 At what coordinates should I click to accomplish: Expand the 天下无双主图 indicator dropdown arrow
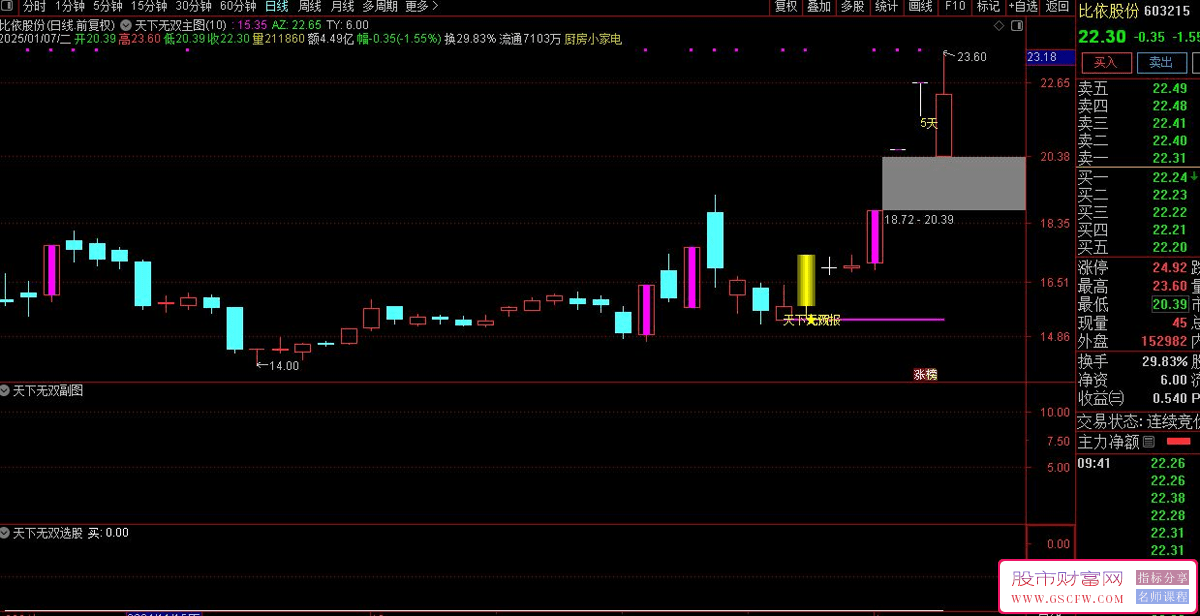click(x=125, y=23)
